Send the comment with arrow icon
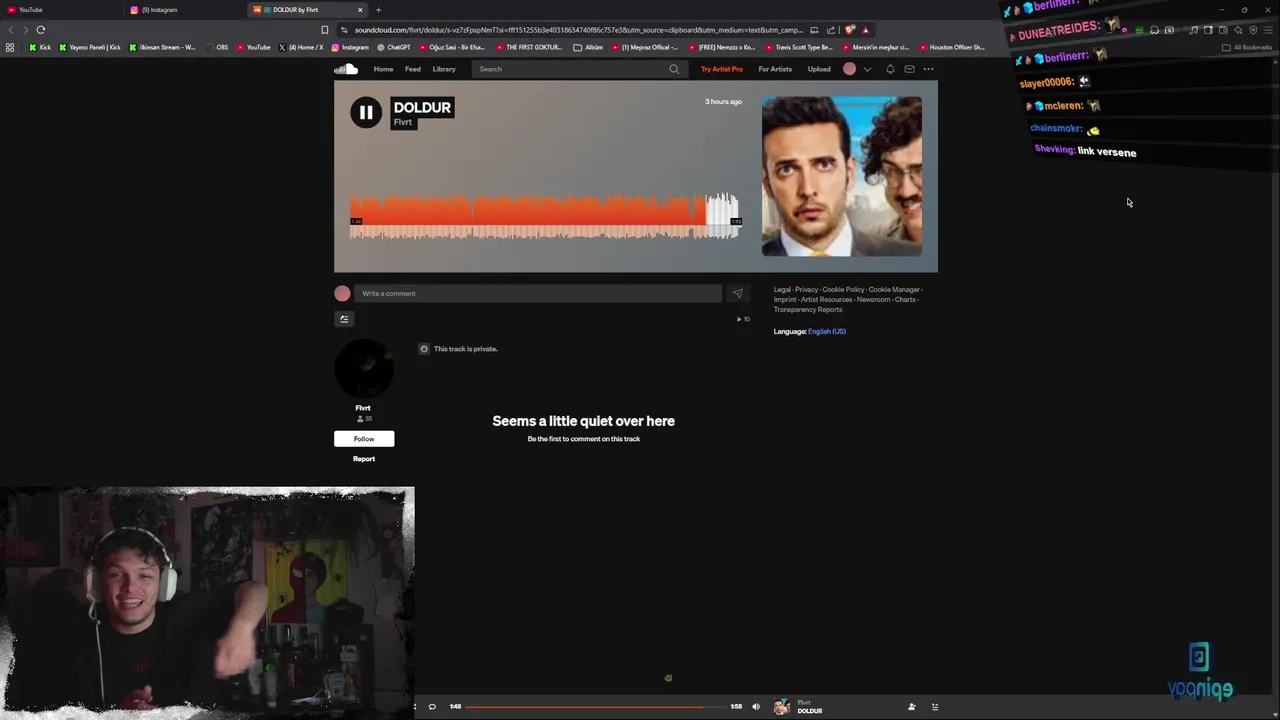This screenshot has height=720, width=1280. 738,293
